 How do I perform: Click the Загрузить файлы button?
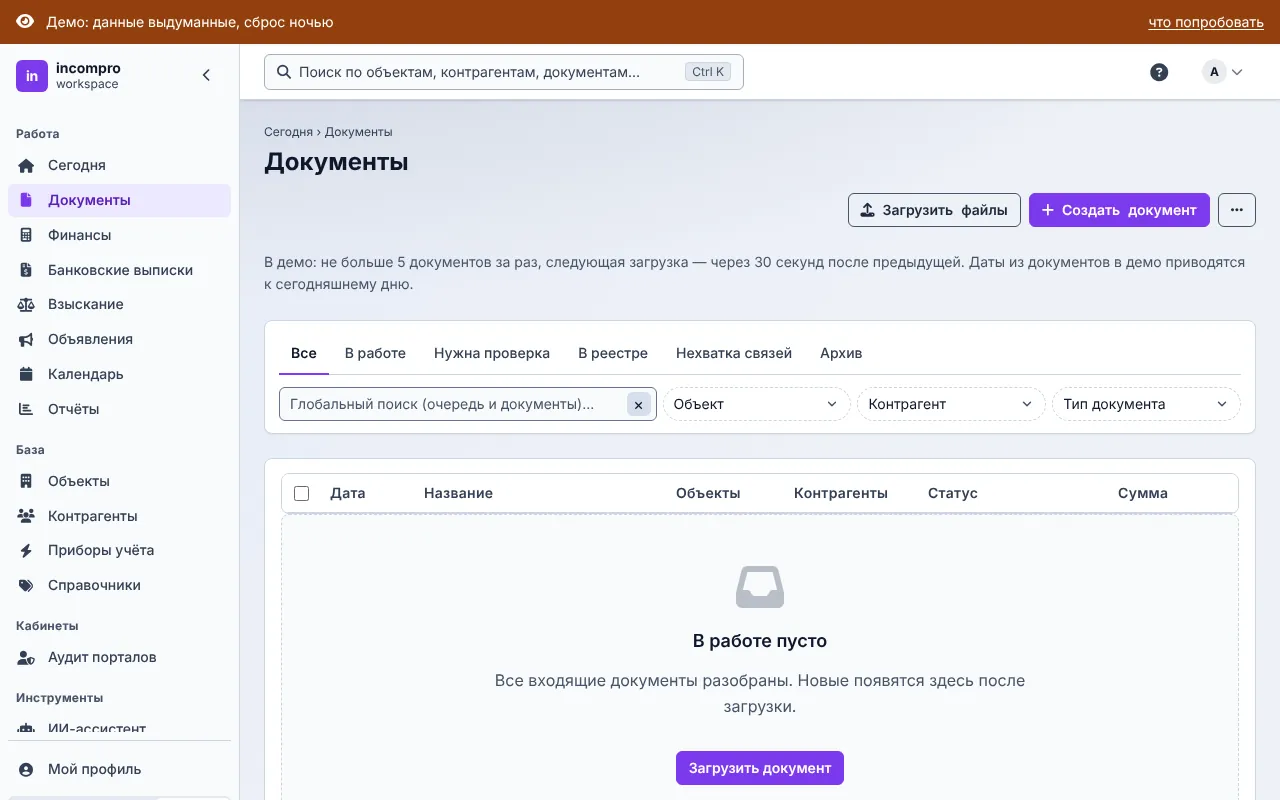point(934,210)
